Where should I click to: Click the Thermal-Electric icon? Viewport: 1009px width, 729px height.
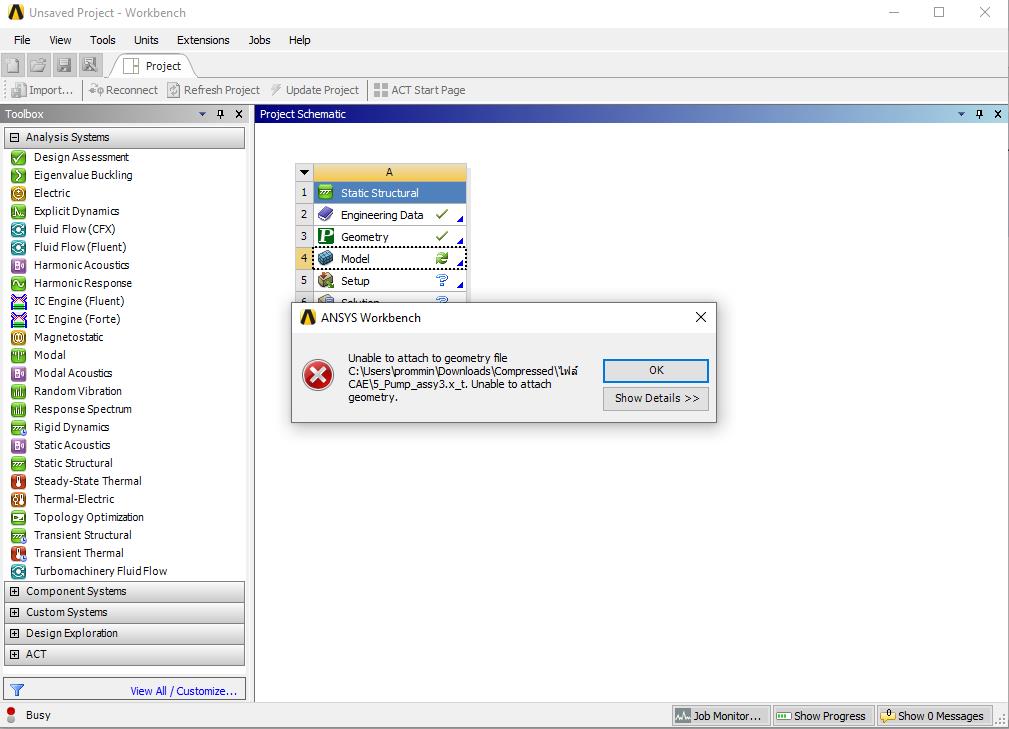[19, 499]
